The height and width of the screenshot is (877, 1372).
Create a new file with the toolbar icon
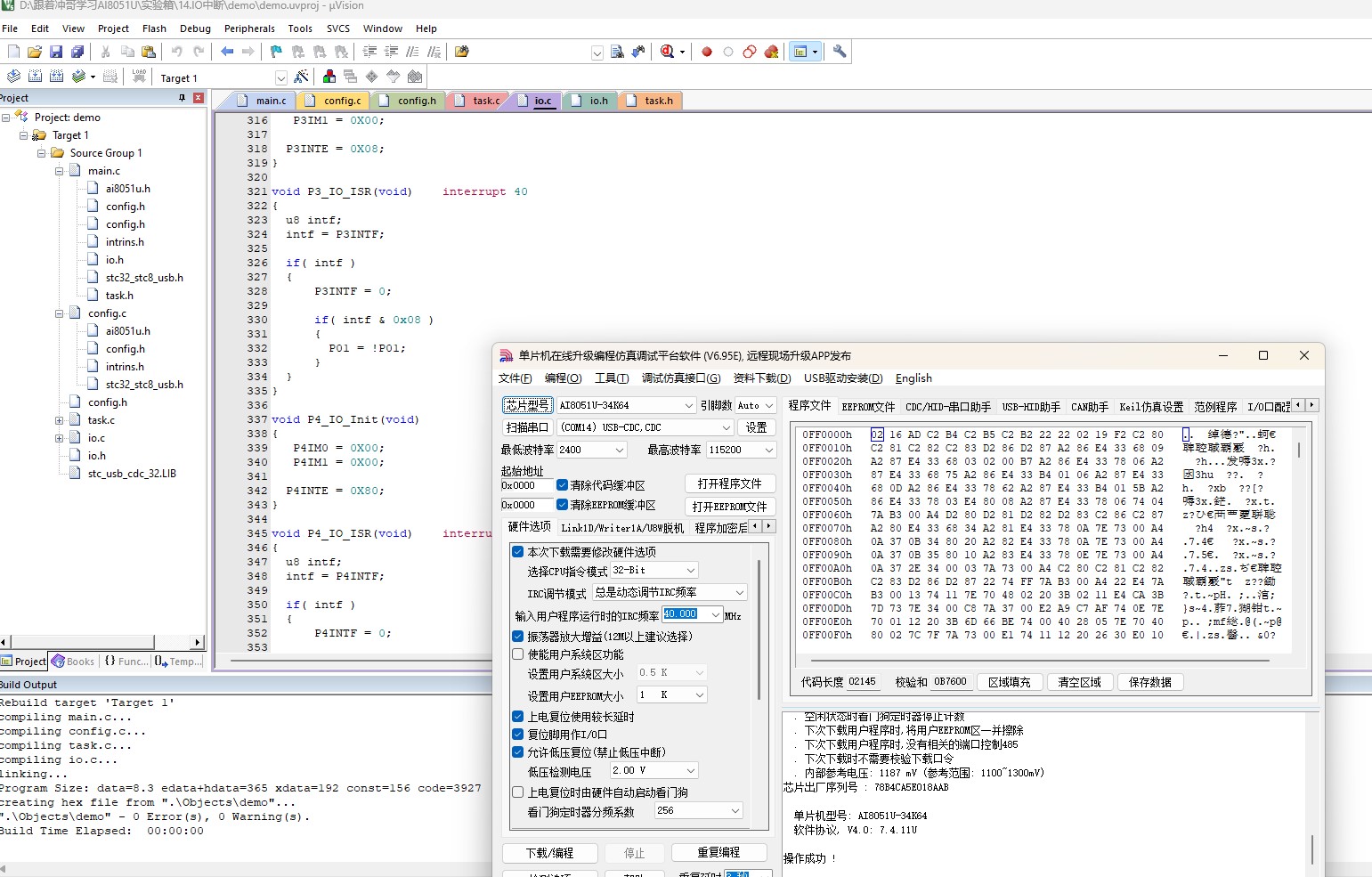(x=13, y=52)
